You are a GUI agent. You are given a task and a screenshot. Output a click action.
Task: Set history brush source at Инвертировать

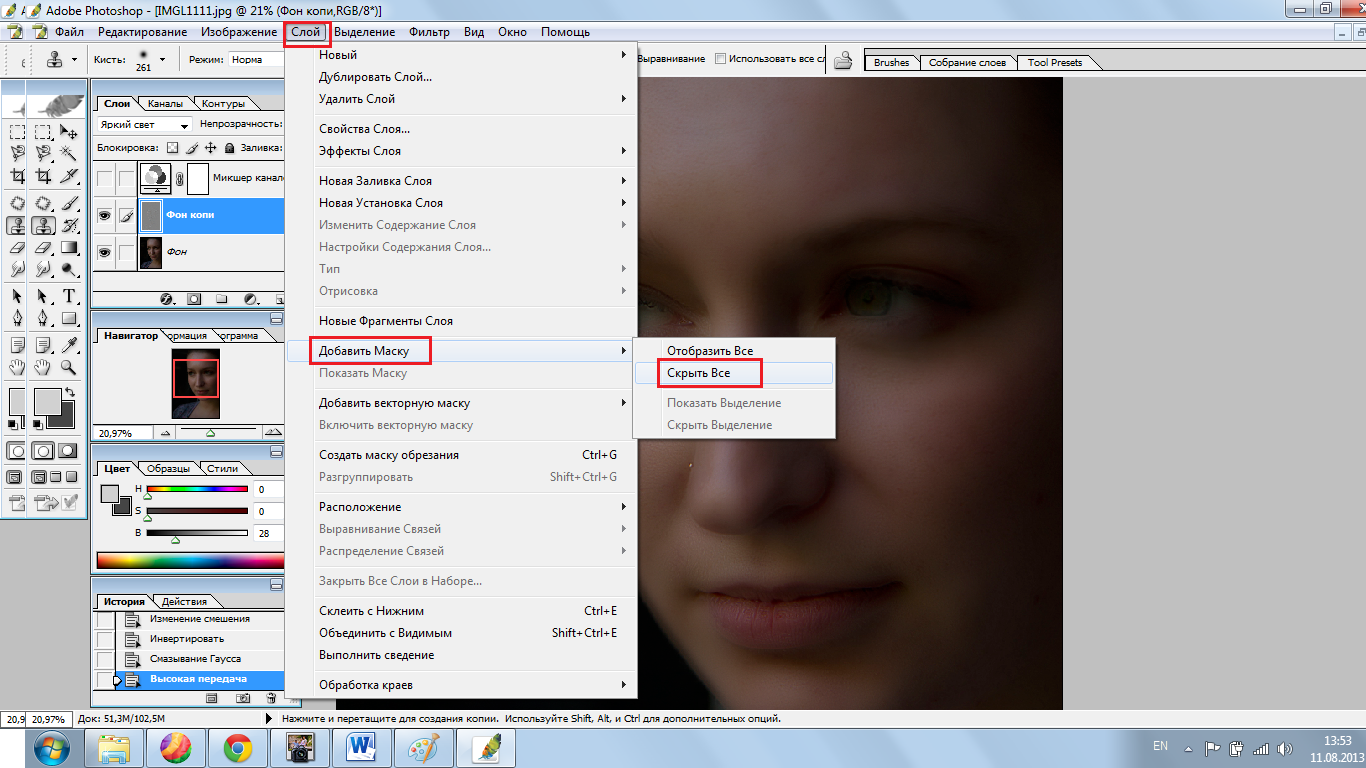pyautogui.click(x=104, y=640)
